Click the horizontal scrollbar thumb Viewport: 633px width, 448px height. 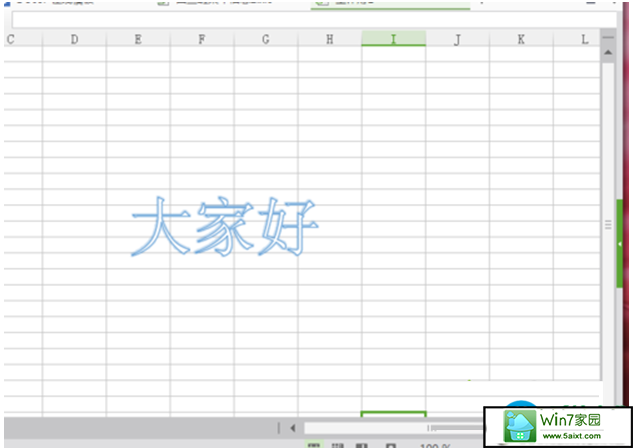[x=394, y=428]
